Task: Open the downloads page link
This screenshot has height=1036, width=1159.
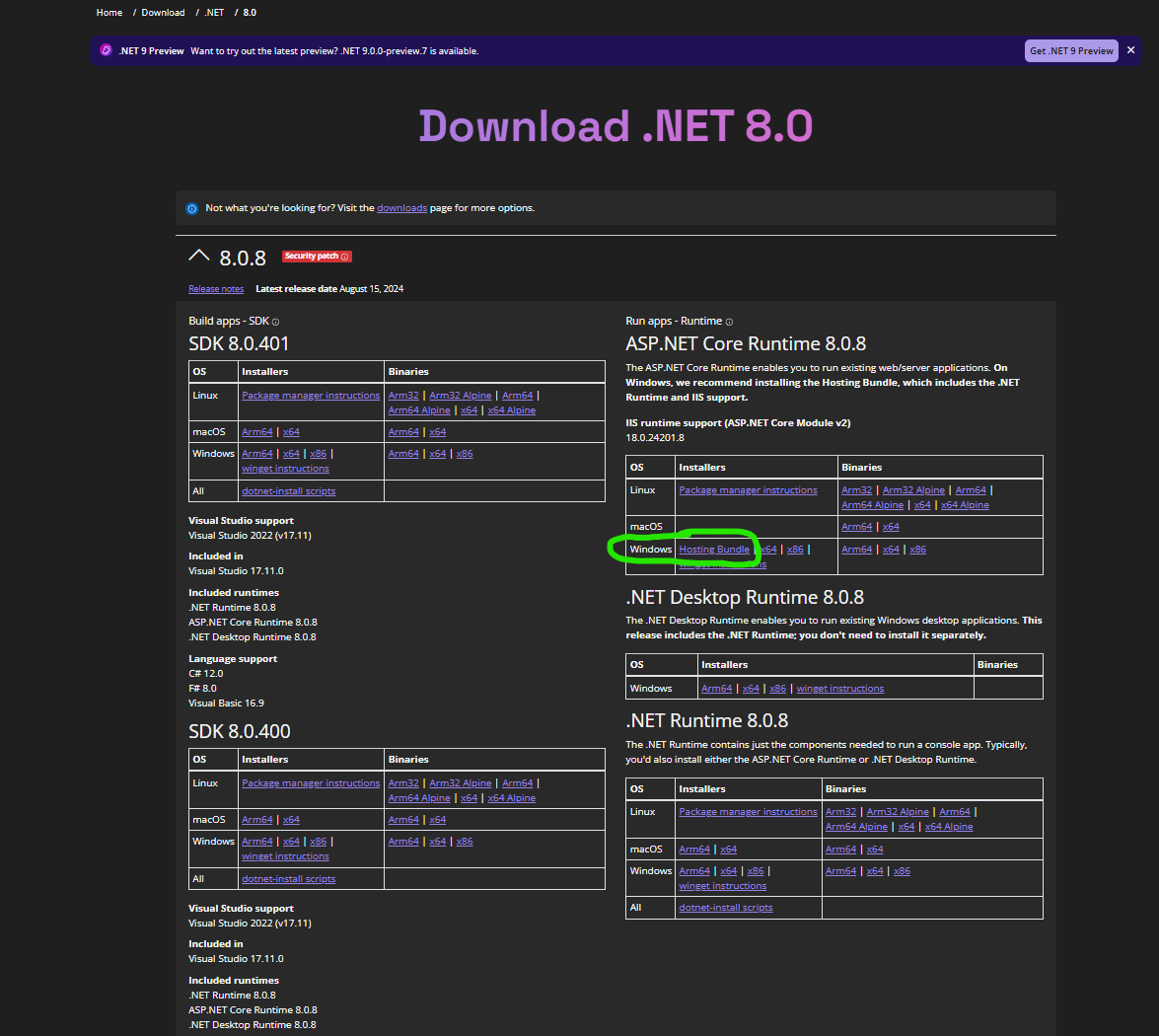Action: pyautogui.click(x=401, y=208)
